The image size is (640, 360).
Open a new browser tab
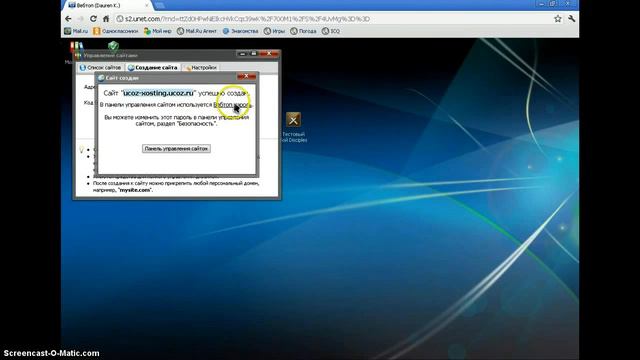160,5
